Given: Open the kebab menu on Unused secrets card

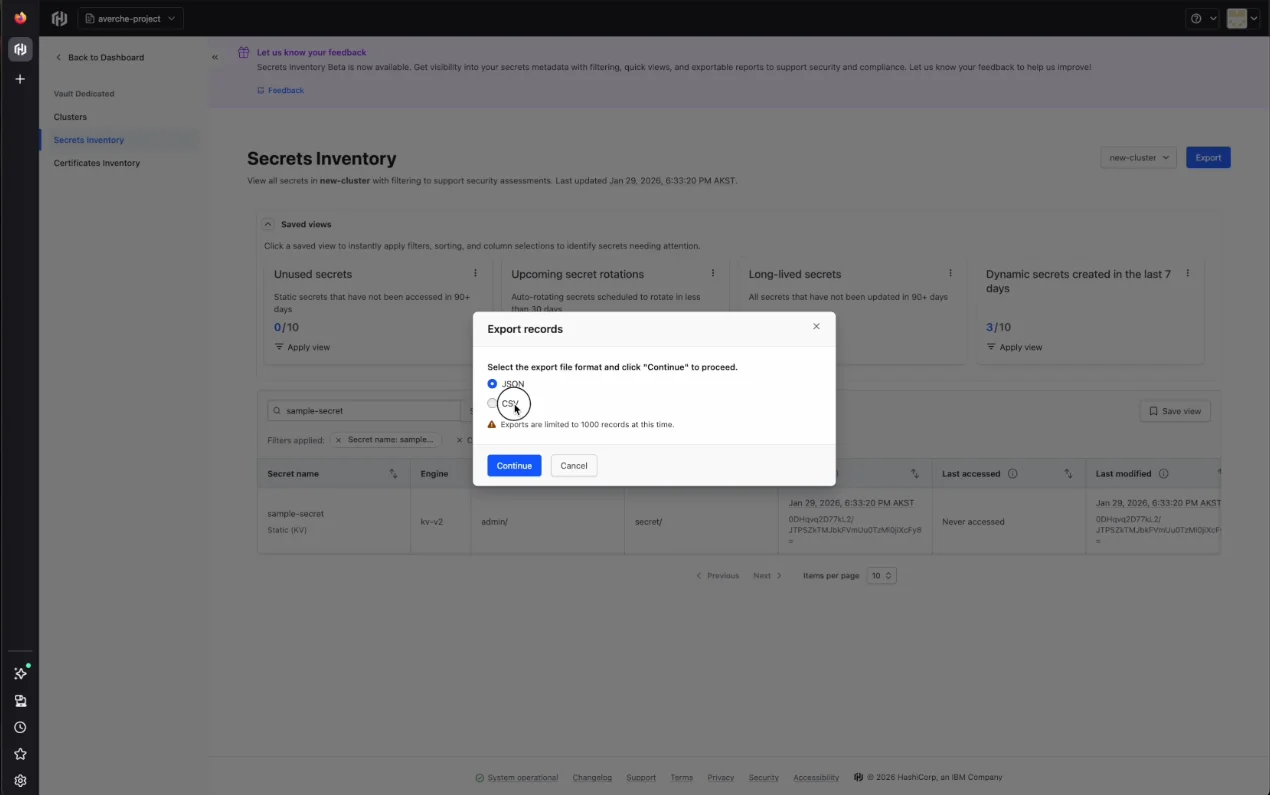Looking at the screenshot, I should (475, 272).
